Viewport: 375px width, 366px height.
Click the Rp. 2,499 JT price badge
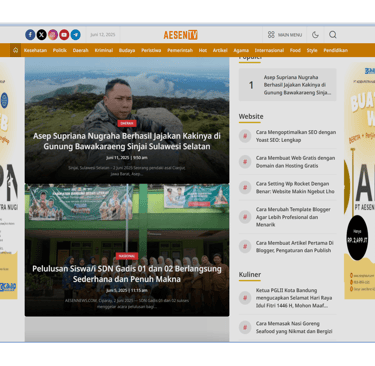click(357, 238)
